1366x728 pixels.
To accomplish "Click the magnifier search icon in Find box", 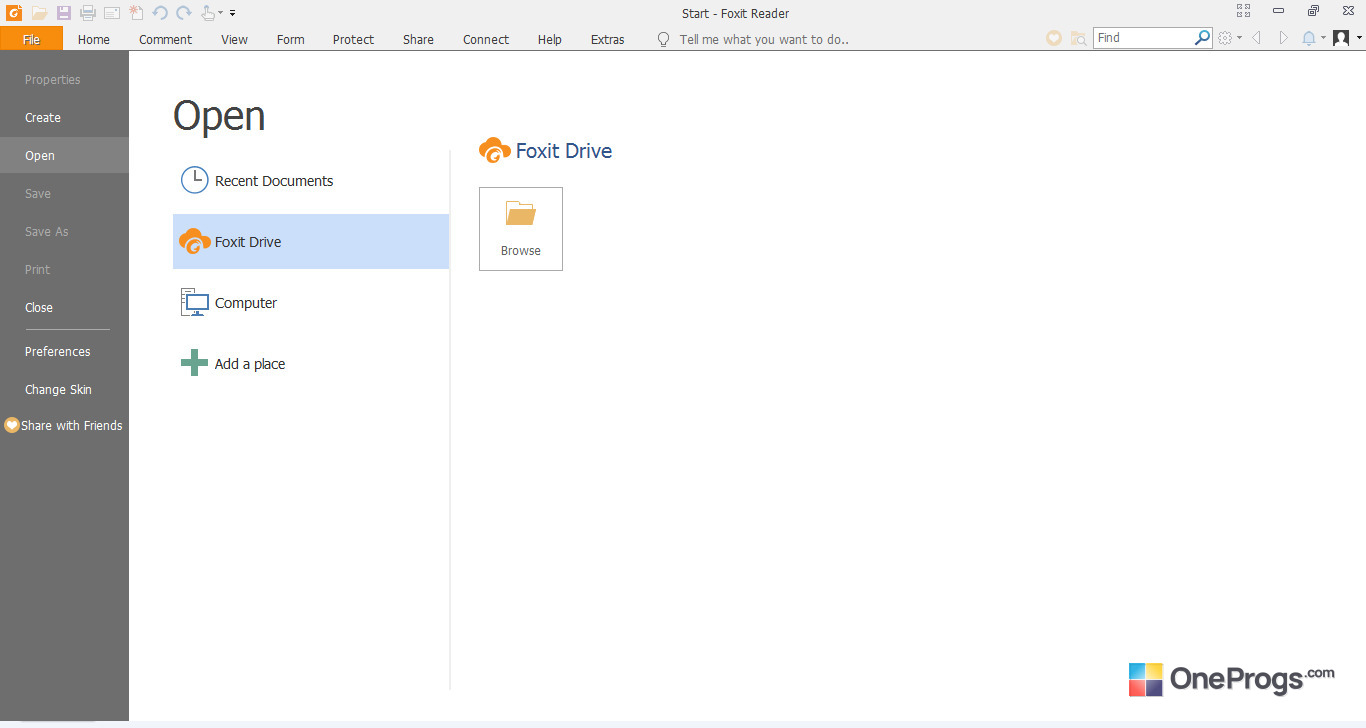I will tap(1203, 38).
